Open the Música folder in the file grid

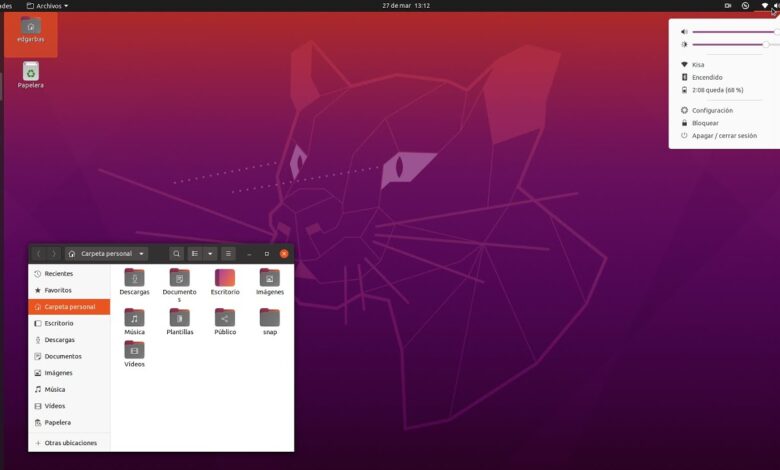134,321
